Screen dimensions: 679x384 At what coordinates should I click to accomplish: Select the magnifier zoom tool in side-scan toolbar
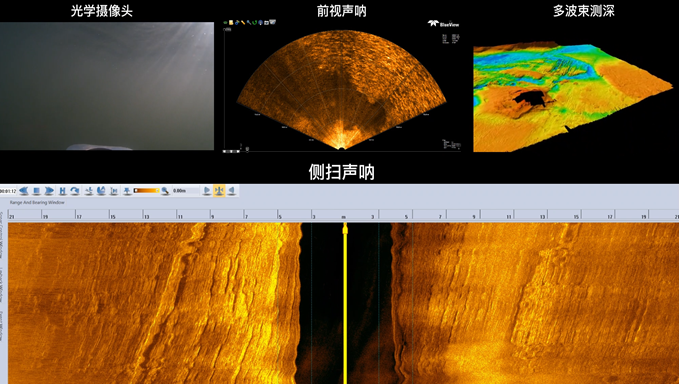click(x=165, y=190)
